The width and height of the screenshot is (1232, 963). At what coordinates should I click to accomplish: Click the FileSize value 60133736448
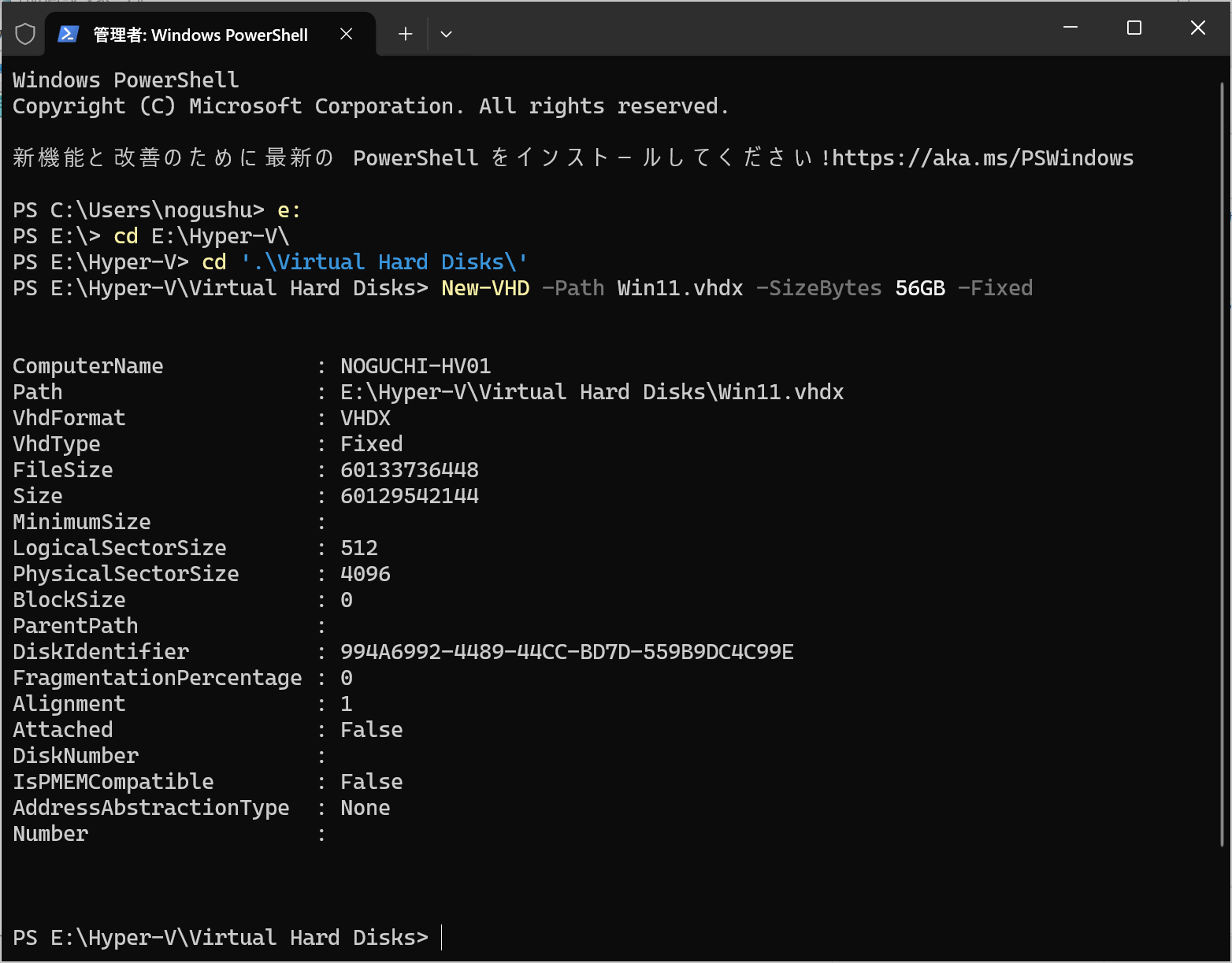[x=410, y=470]
